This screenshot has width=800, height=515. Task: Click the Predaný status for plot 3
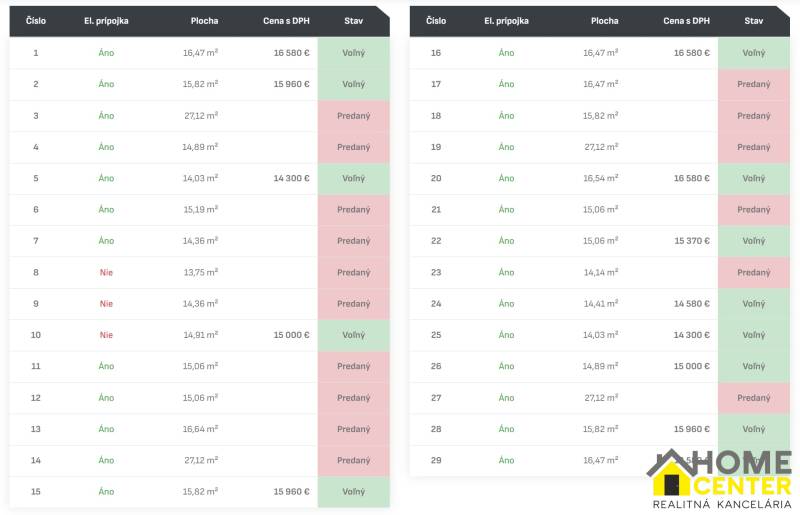pyautogui.click(x=353, y=116)
